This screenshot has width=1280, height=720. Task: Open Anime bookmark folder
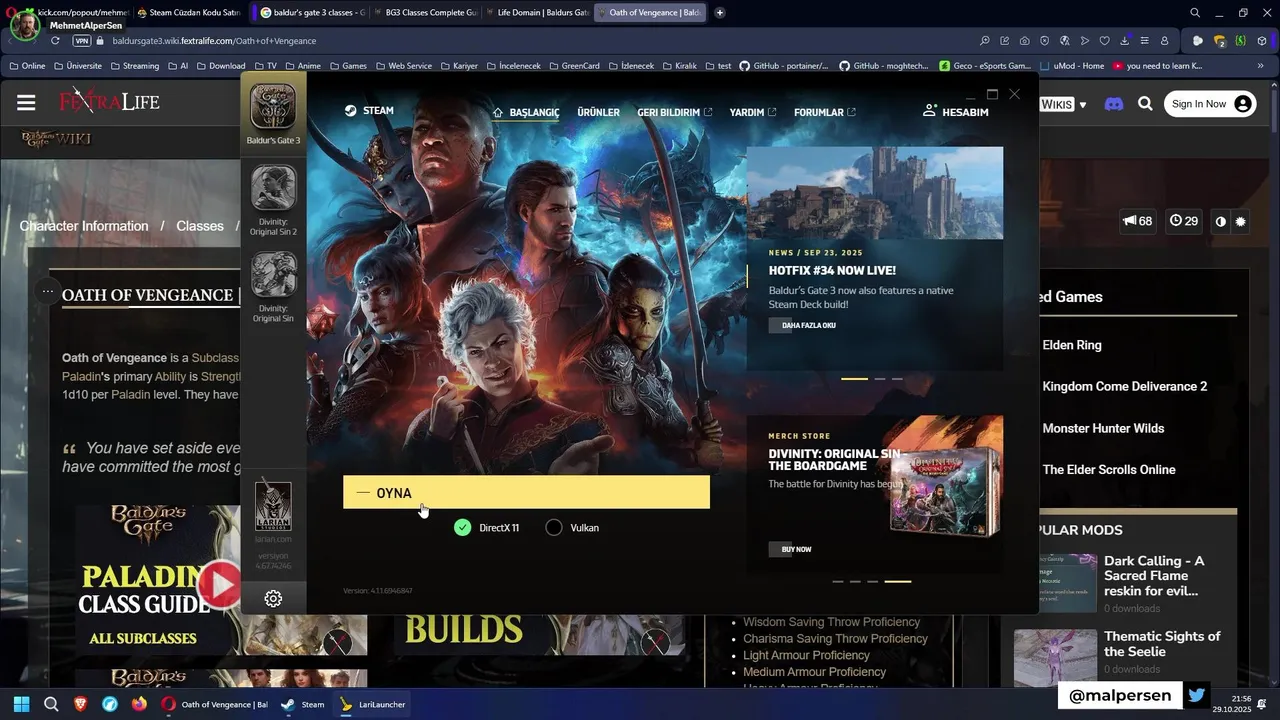pos(303,66)
